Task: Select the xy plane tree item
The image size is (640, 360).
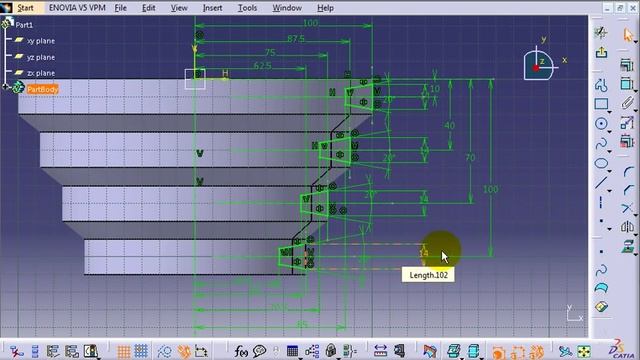Action: [40, 41]
